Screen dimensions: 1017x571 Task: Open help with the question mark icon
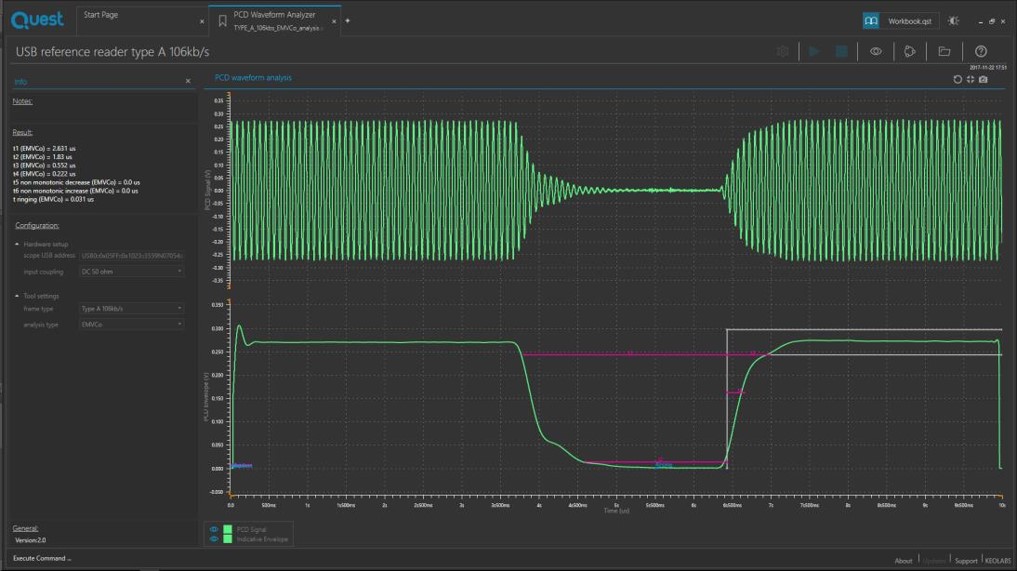click(981, 51)
